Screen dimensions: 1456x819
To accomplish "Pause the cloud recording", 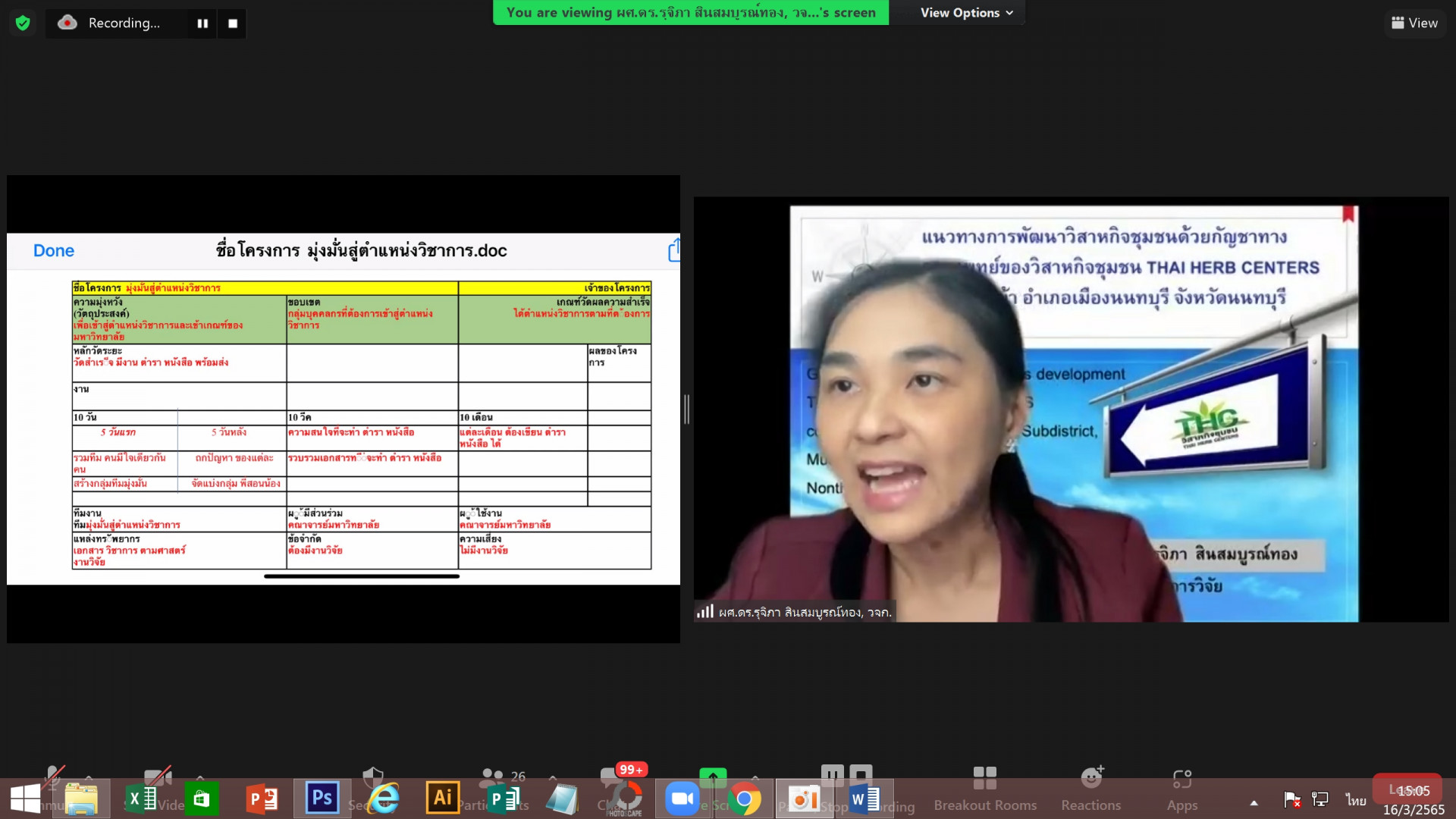I will (202, 24).
